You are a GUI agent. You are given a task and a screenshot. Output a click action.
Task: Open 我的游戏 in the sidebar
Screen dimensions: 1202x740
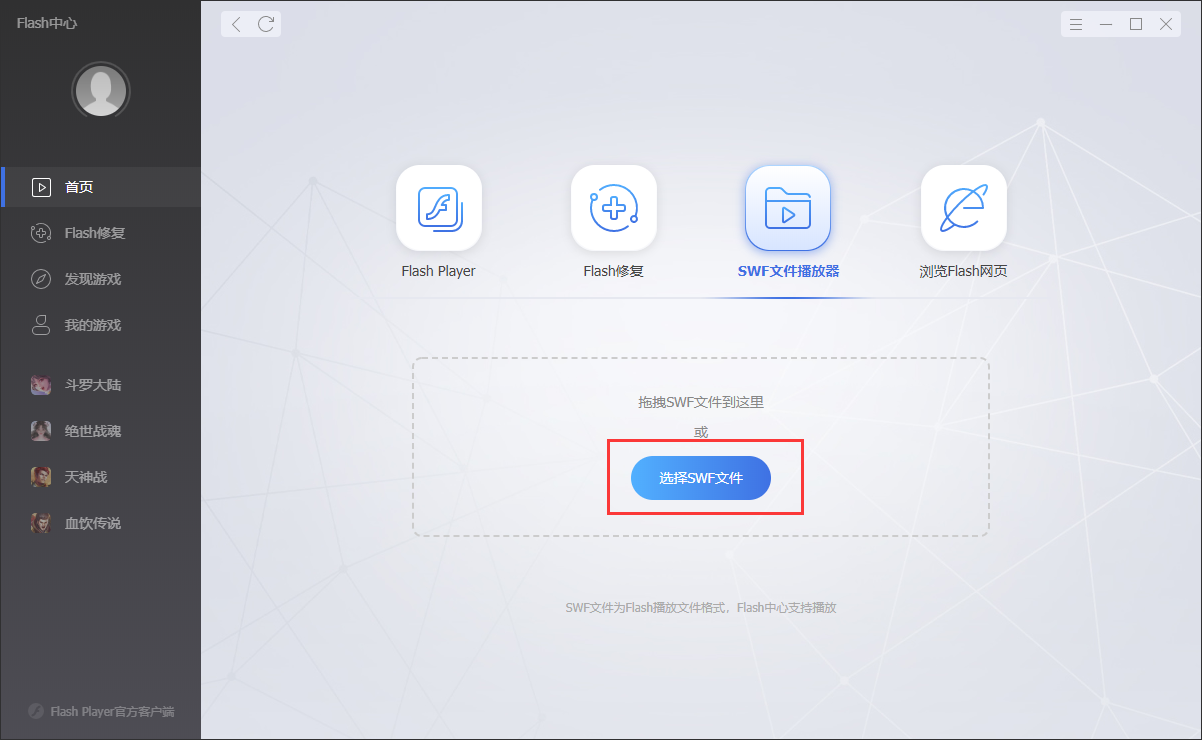tap(92, 325)
